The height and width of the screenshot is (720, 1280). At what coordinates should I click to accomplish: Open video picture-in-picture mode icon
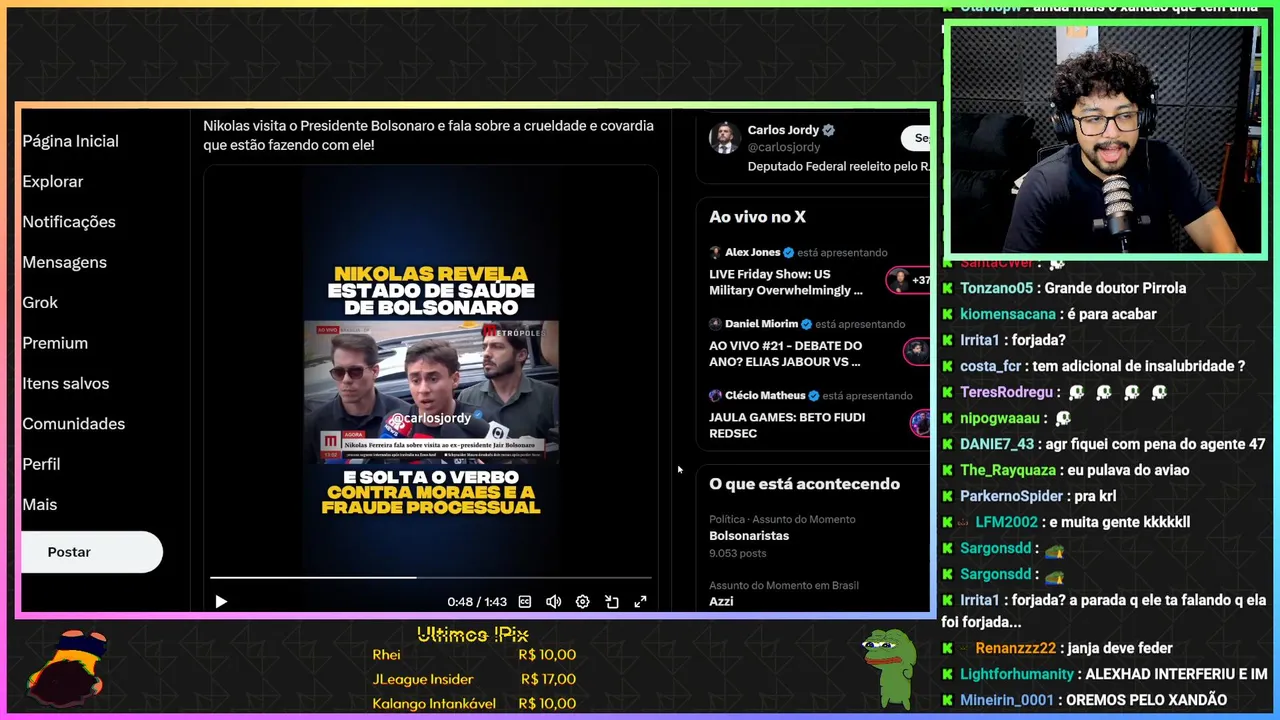pos(612,601)
